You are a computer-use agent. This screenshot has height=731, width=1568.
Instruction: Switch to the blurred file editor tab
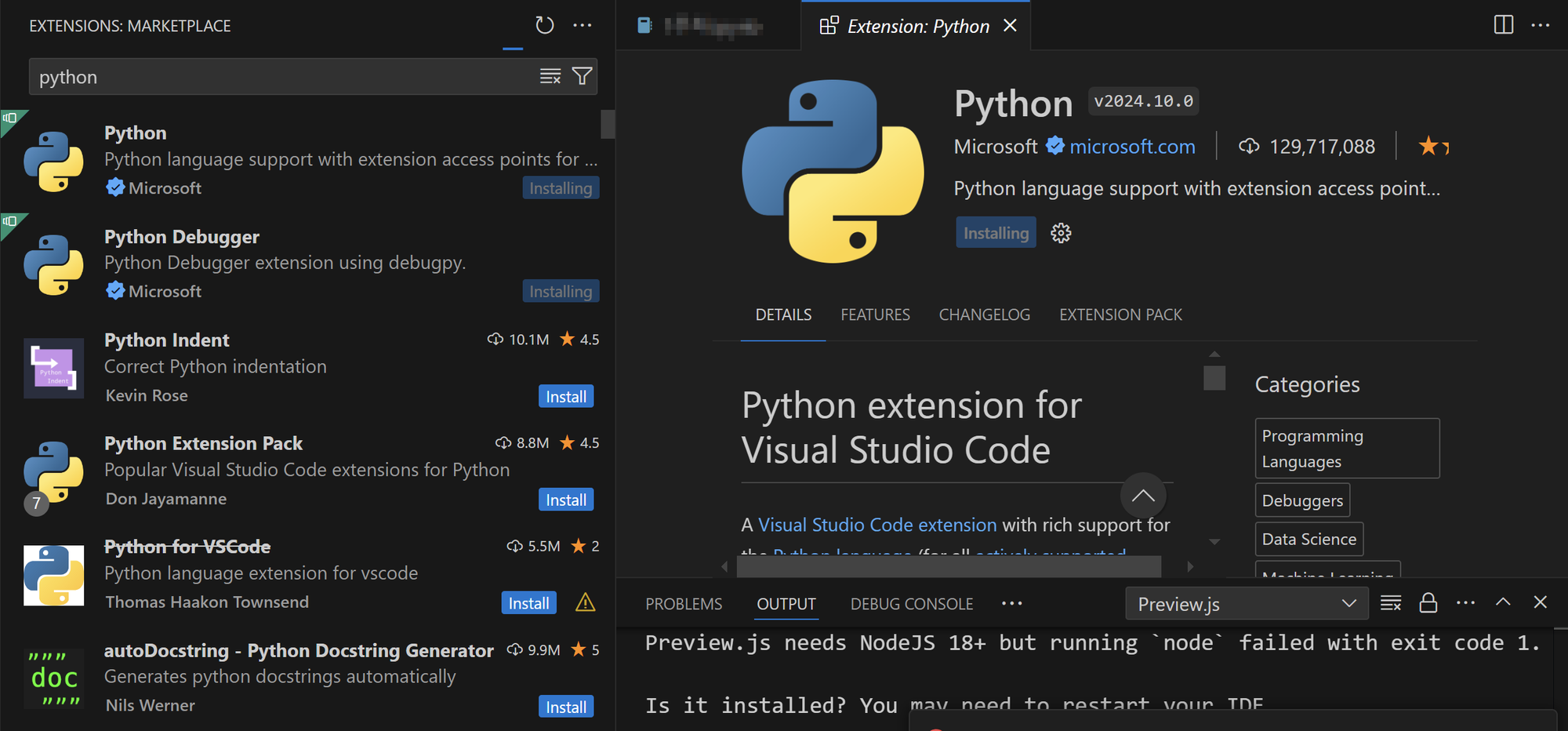tap(709, 27)
